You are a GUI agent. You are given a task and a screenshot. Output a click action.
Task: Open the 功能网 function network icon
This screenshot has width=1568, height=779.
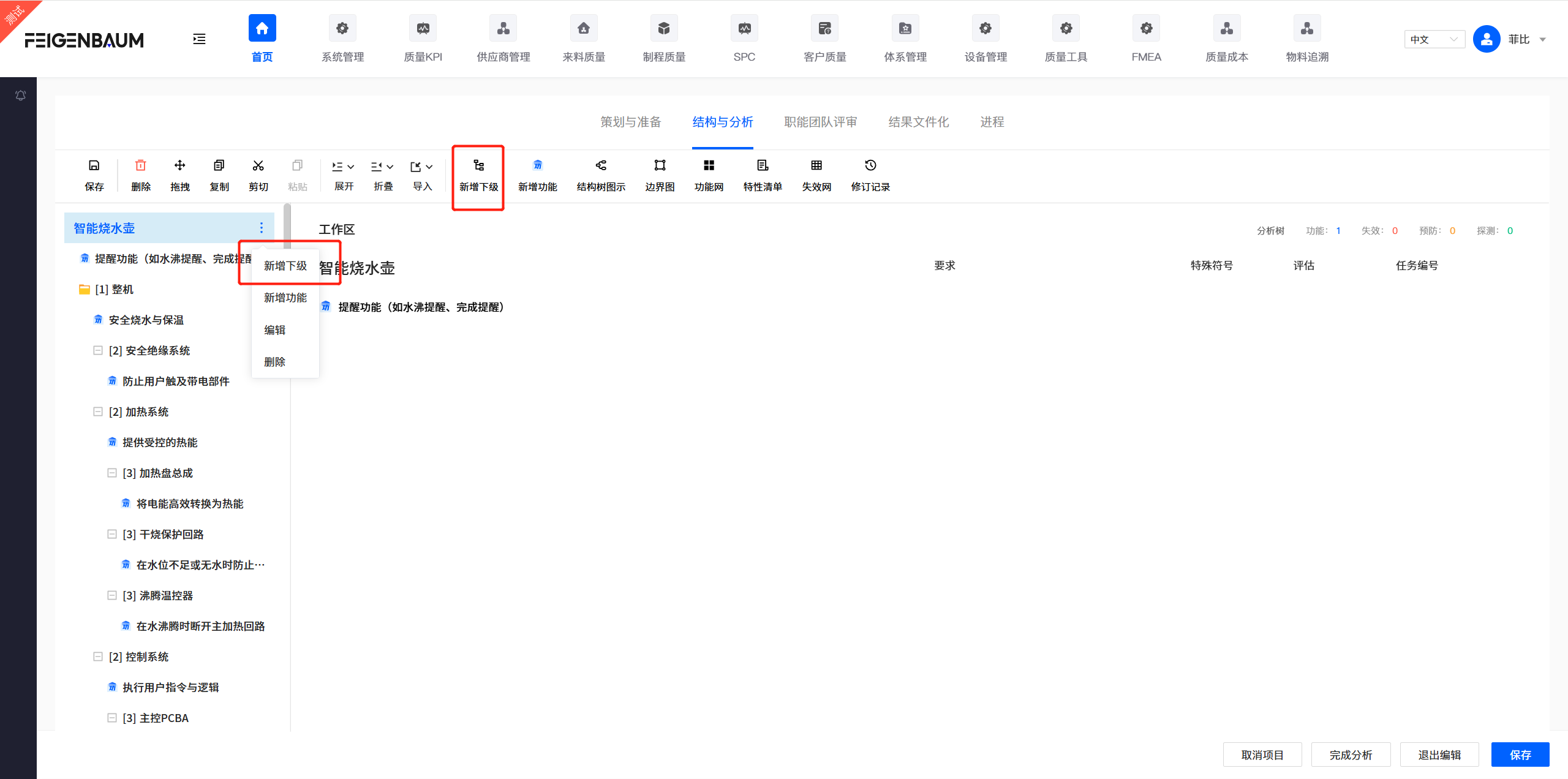pos(708,173)
